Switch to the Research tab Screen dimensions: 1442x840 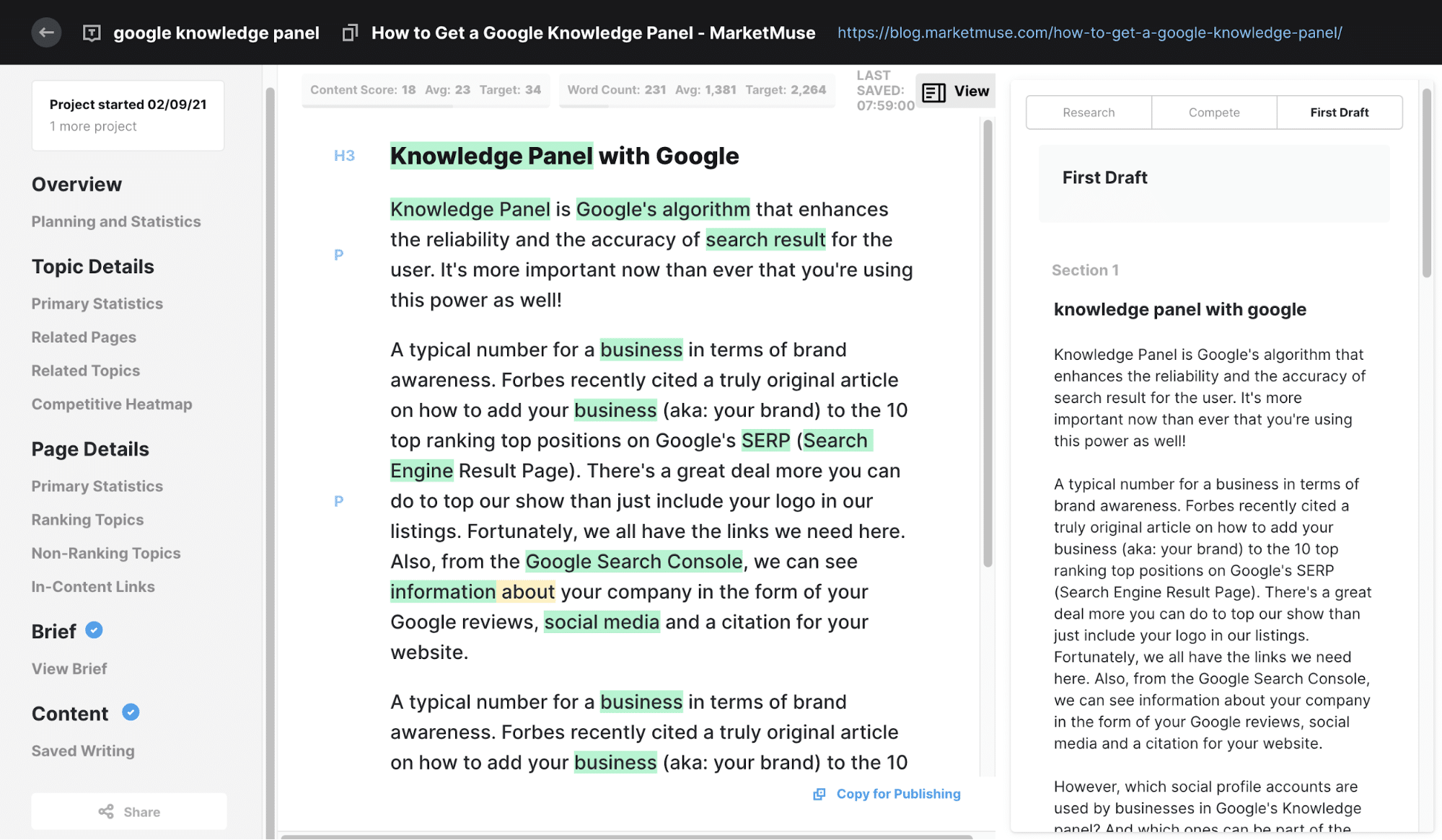click(1089, 112)
